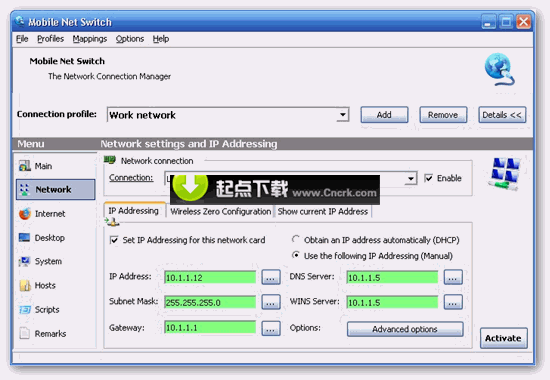The width and height of the screenshot is (550, 380).
Task: Click the Gateway field 10.1.1.1
Action: (x=210, y=328)
